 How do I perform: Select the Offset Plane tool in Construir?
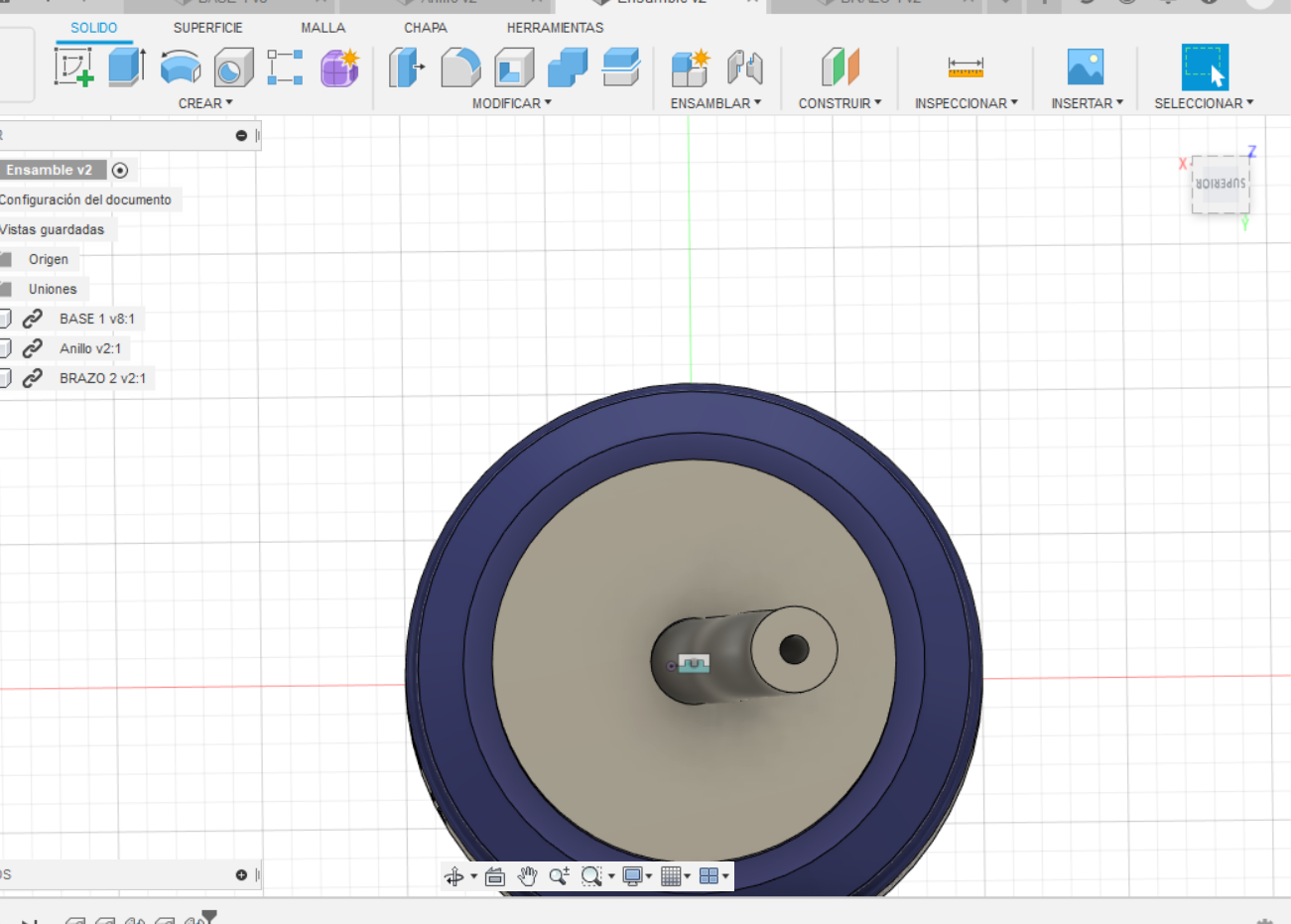[x=839, y=67]
